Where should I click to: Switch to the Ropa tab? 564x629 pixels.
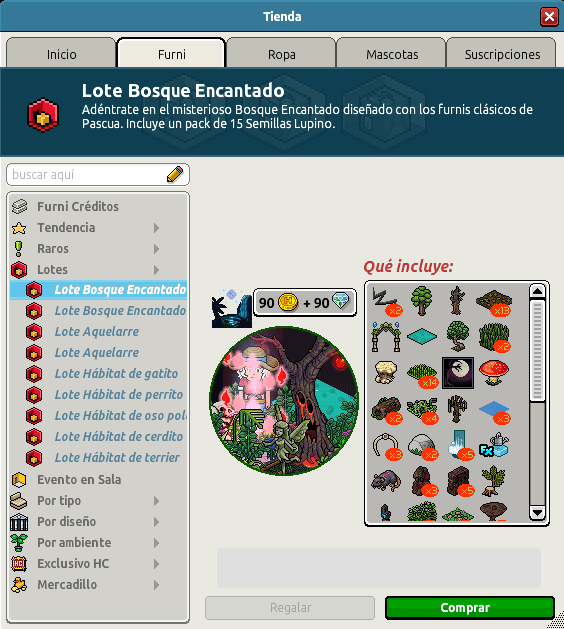point(282,53)
